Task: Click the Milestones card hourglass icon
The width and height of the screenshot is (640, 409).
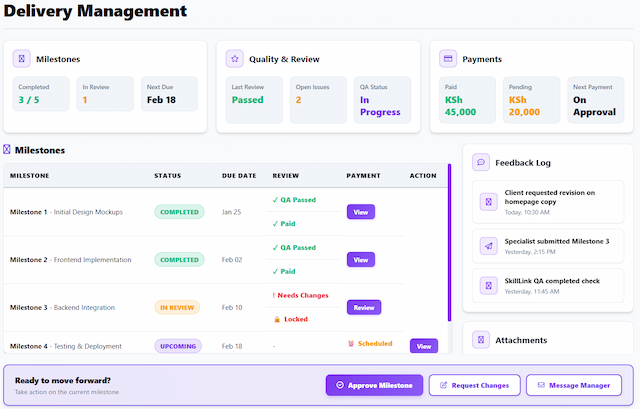Action: click(22, 59)
